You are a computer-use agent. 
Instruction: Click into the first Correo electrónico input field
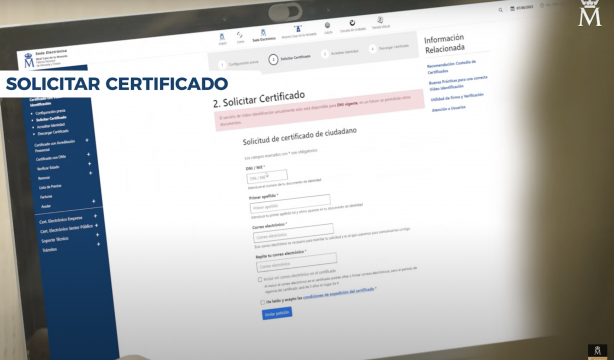tap(293, 233)
